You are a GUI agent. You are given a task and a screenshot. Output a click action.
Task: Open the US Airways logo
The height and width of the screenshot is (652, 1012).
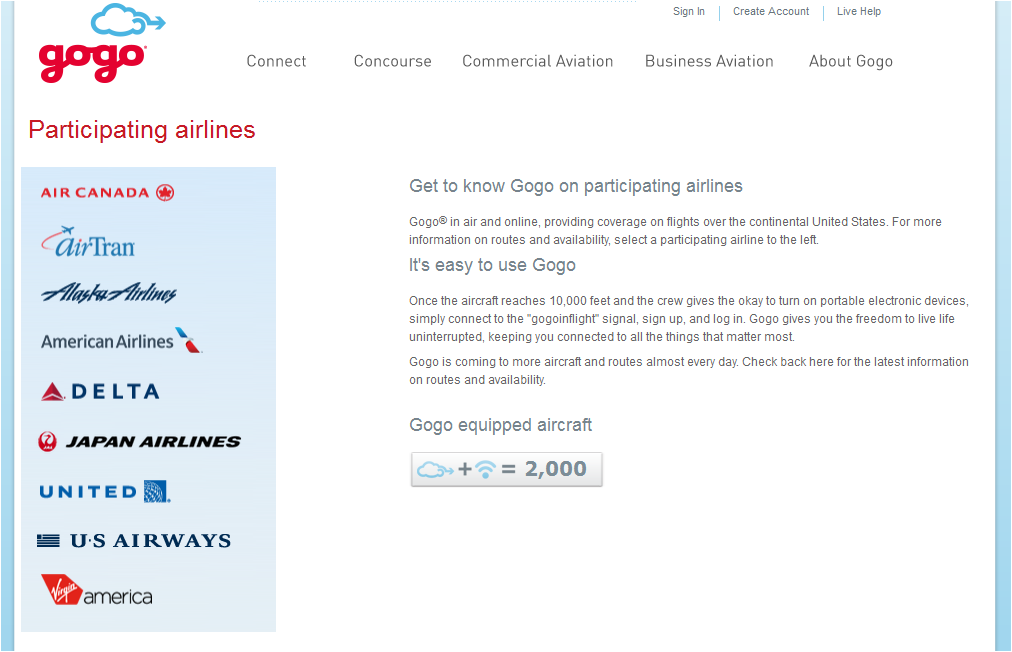(x=134, y=540)
